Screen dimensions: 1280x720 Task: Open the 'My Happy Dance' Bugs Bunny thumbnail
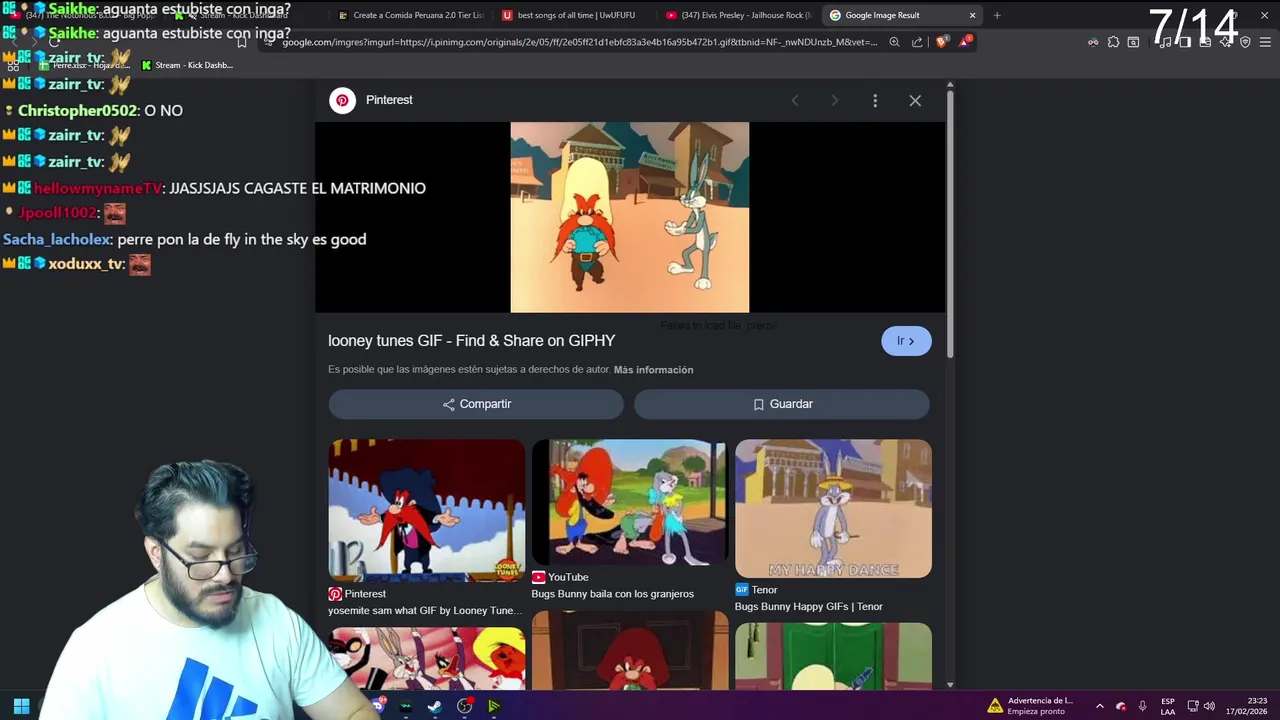click(x=833, y=508)
